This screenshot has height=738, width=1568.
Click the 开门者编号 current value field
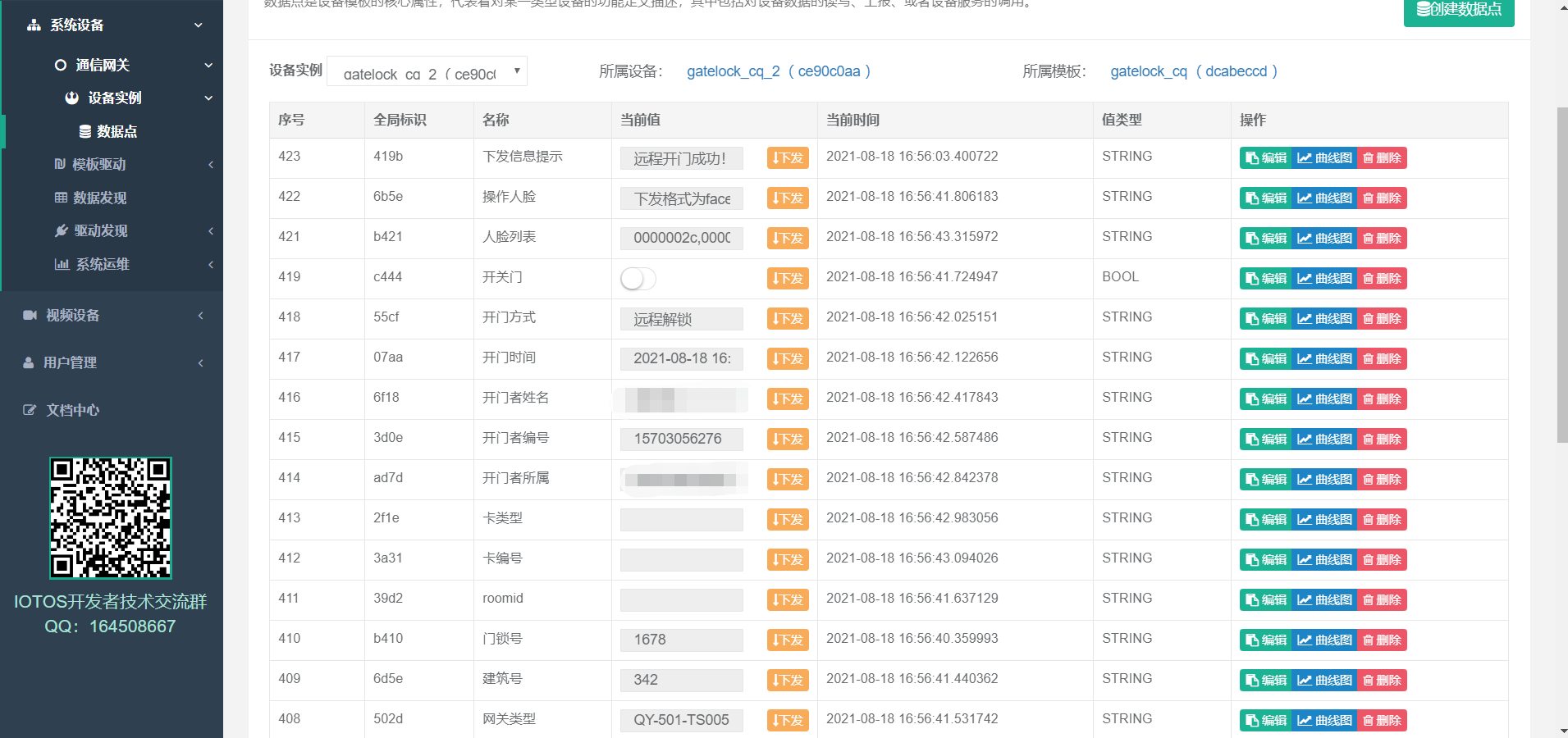click(682, 439)
